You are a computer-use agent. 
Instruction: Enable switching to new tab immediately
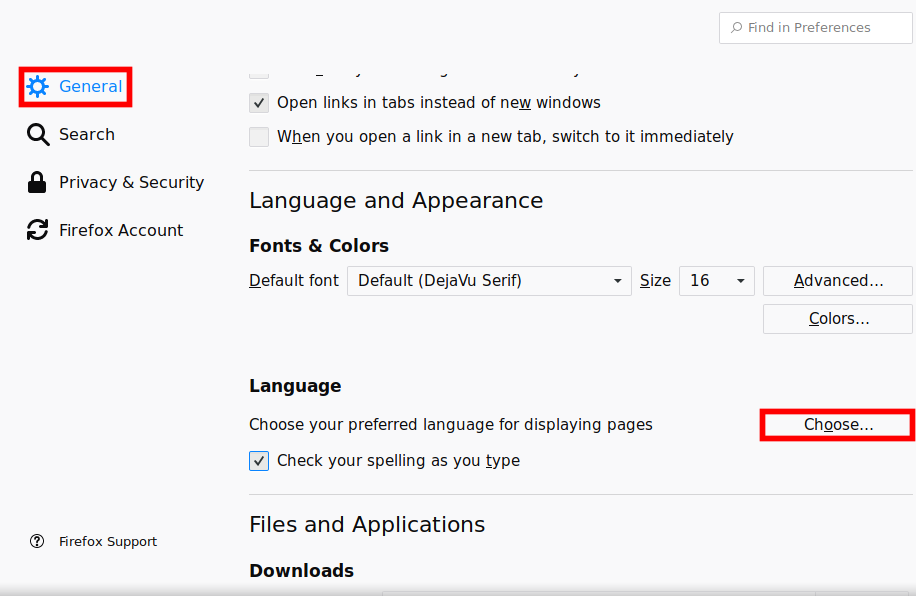coord(259,137)
